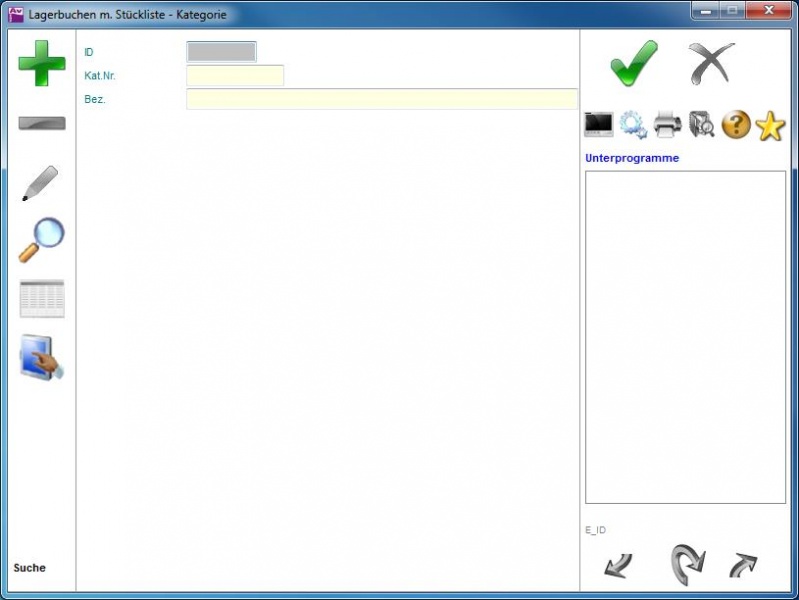Click the yellow star favorites icon
799x600 pixels.
pos(770,125)
